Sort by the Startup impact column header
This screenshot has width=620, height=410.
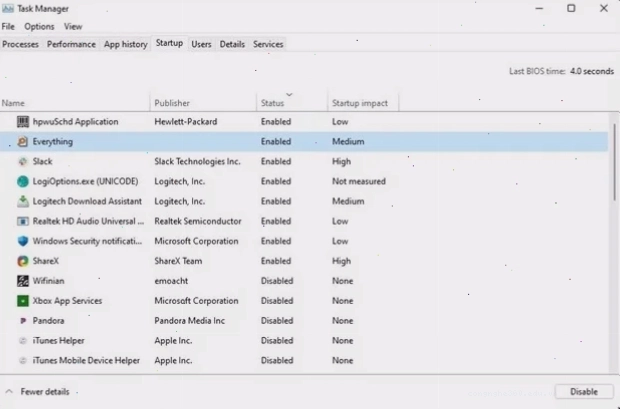tap(363, 103)
